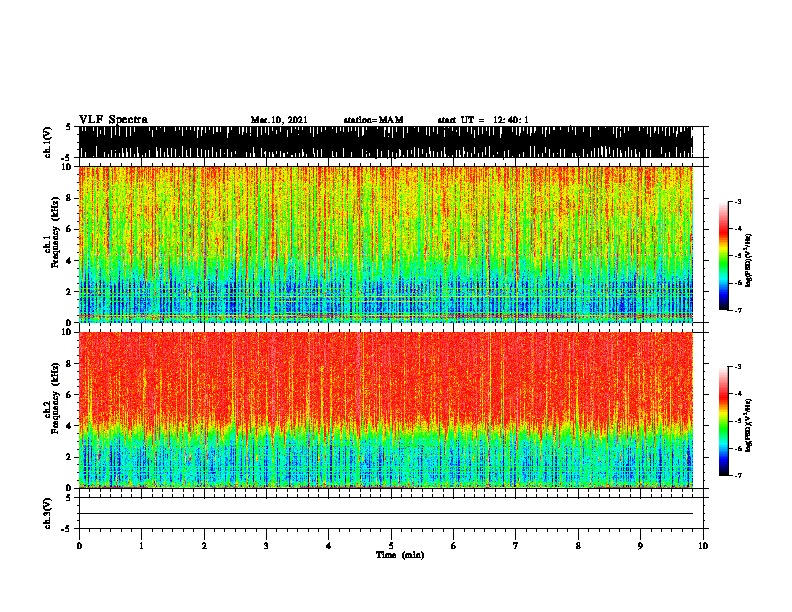Viewport: 792px width, 612px height.
Task: Click the "station=MAM" header label
Action: (373, 120)
